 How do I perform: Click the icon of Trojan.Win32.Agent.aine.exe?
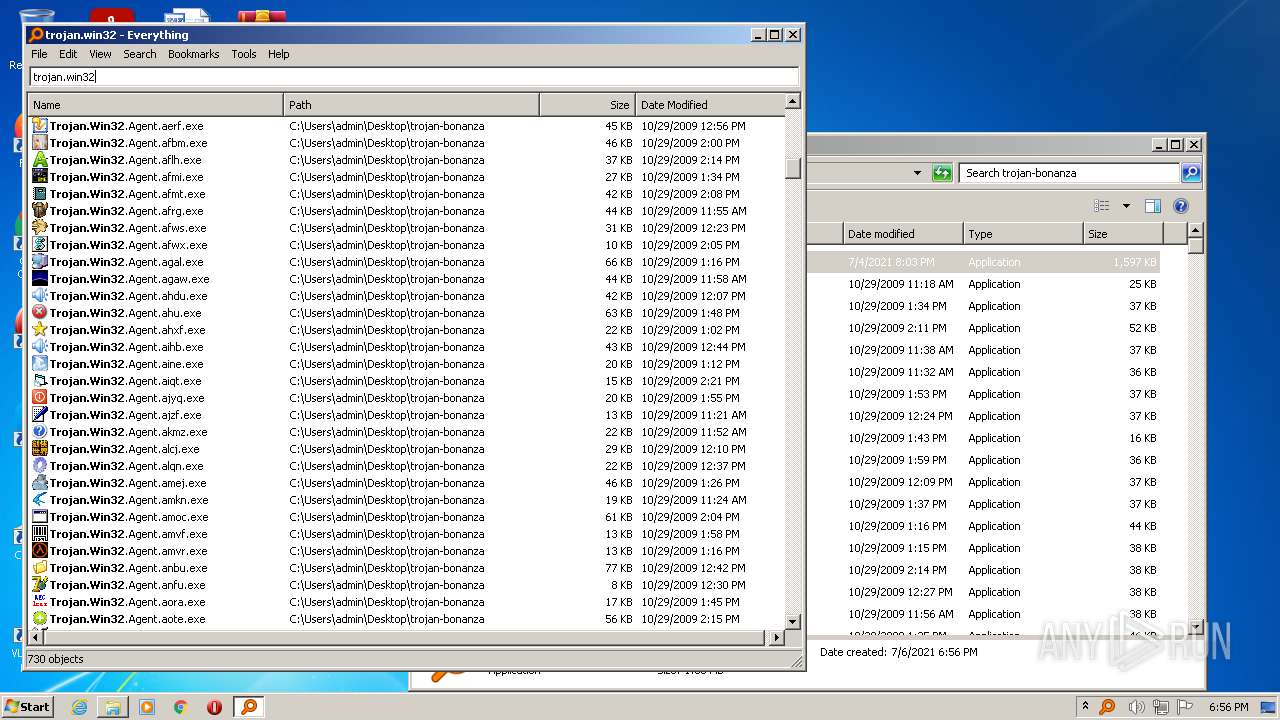tap(40, 364)
